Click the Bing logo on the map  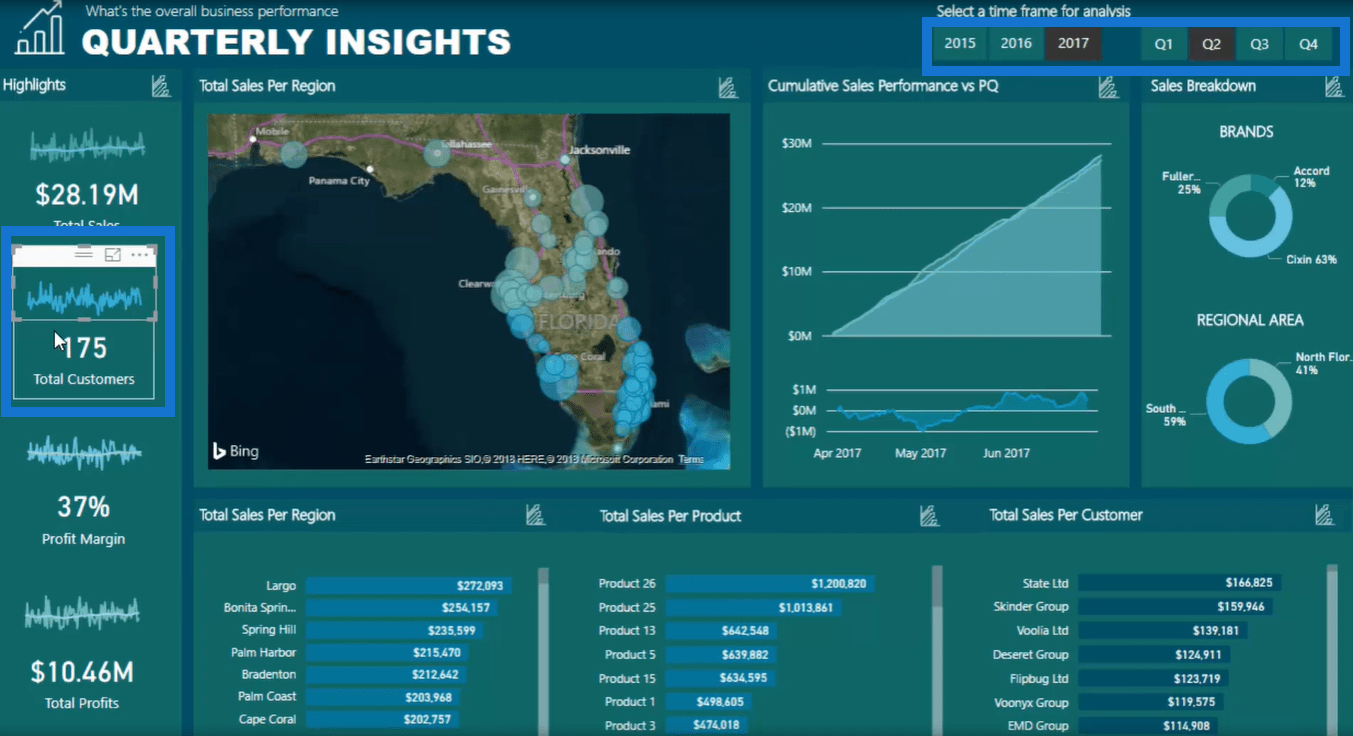[x=235, y=451]
